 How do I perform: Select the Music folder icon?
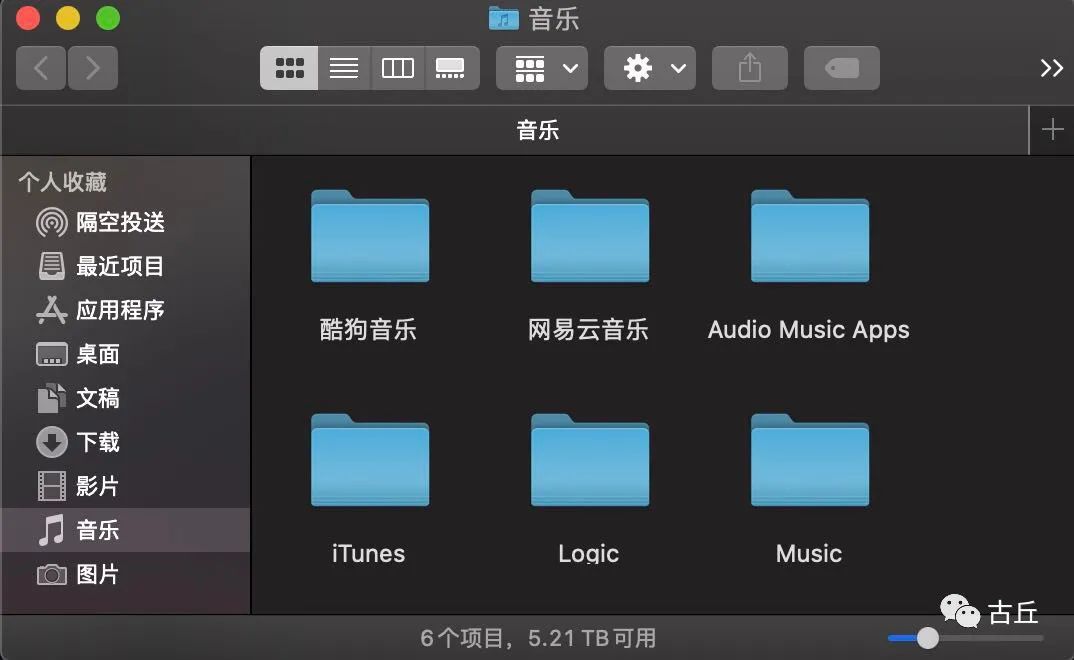[x=810, y=460]
